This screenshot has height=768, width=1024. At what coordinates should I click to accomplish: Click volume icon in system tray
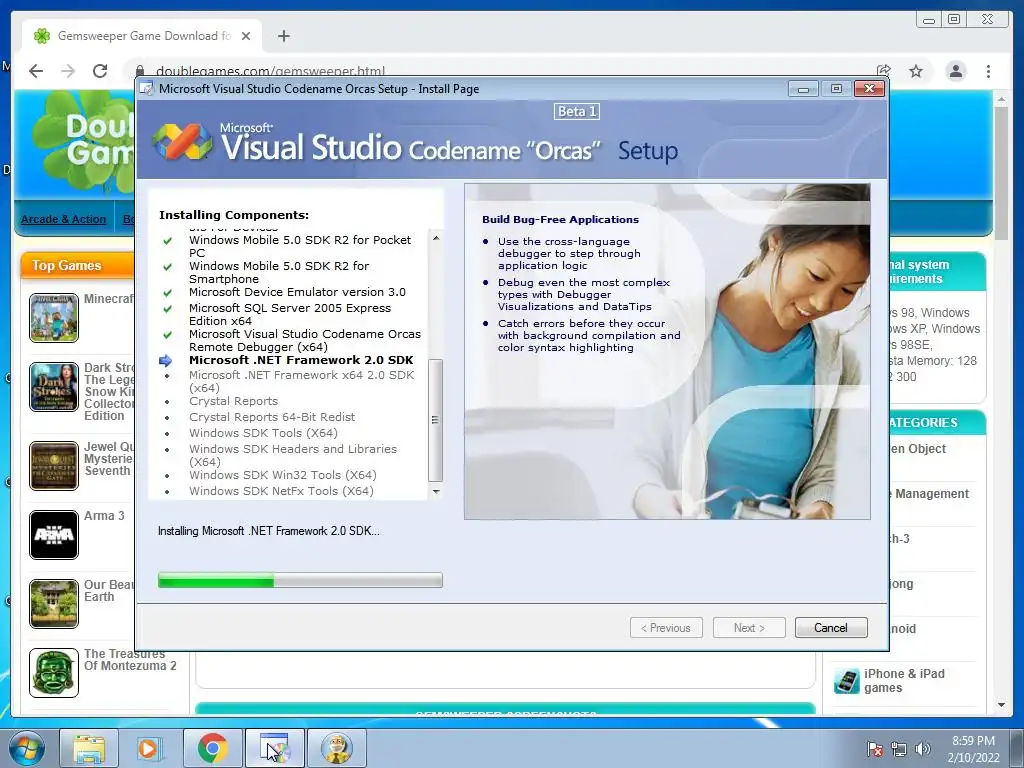[x=923, y=749]
